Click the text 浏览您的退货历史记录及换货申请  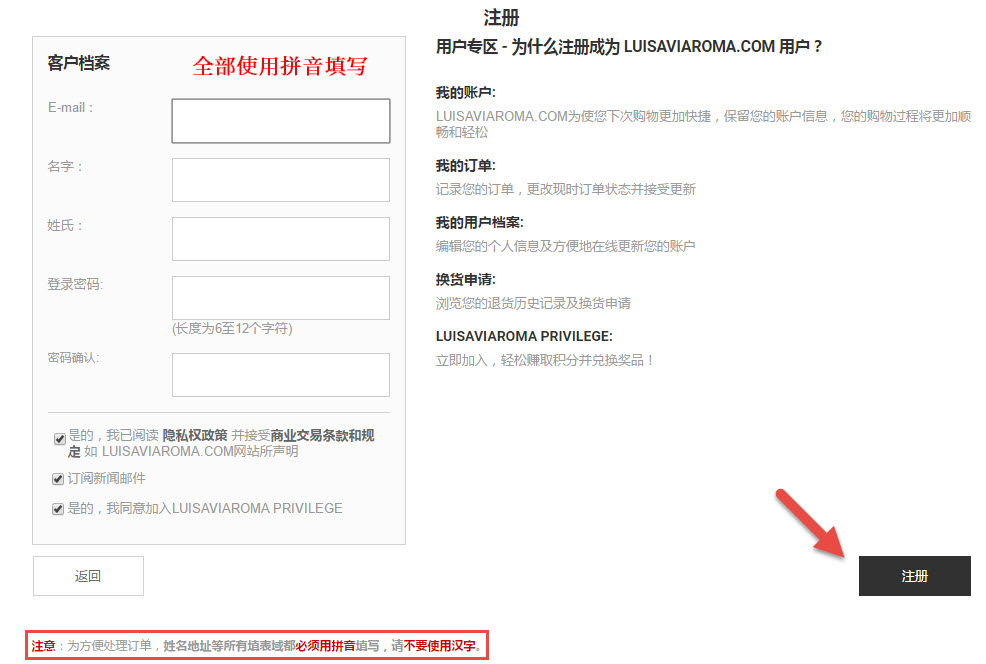click(x=533, y=304)
